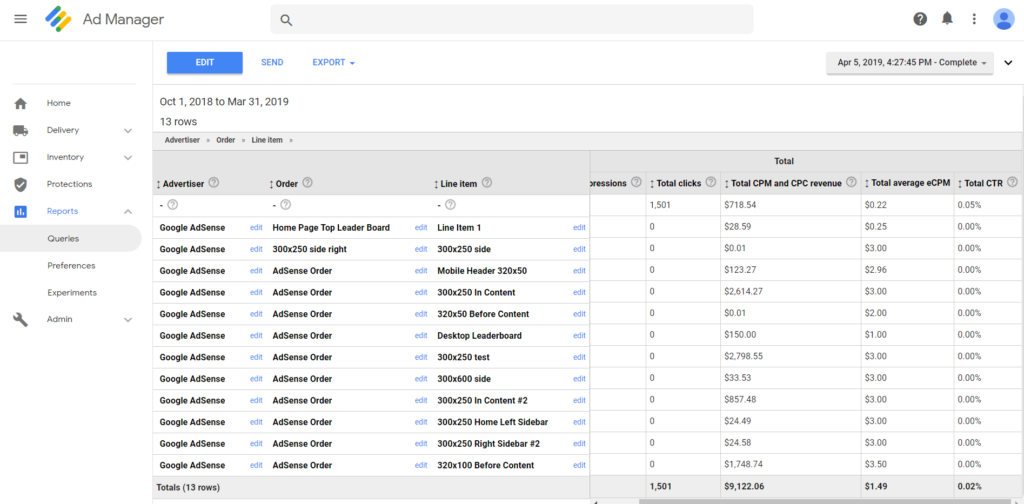This screenshot has width=1024, height=504.
Task: Click the Advertiser breadcrumb dimension
Action: (x=182, y=140)
